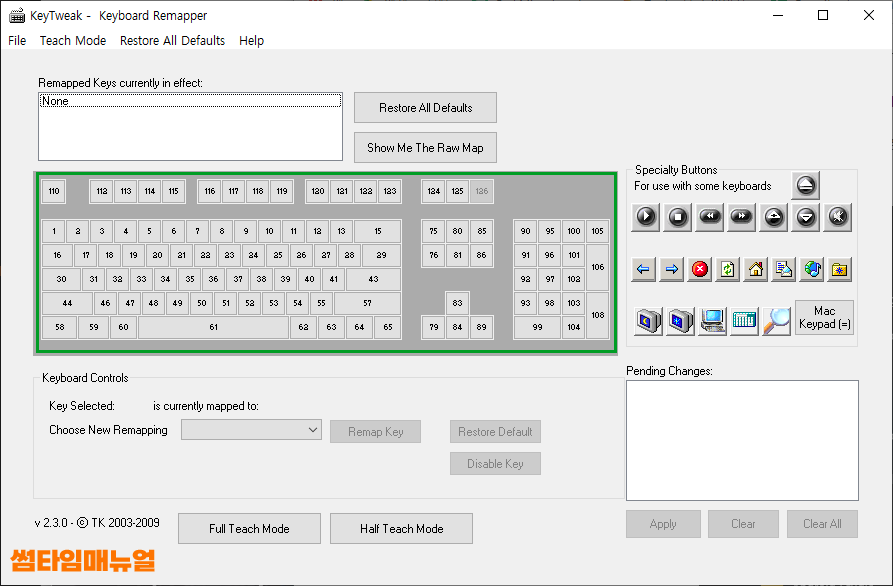893x586 pixels.
Task: Select keyboard key 61 spacebar
Action: (x=214, y=327)
